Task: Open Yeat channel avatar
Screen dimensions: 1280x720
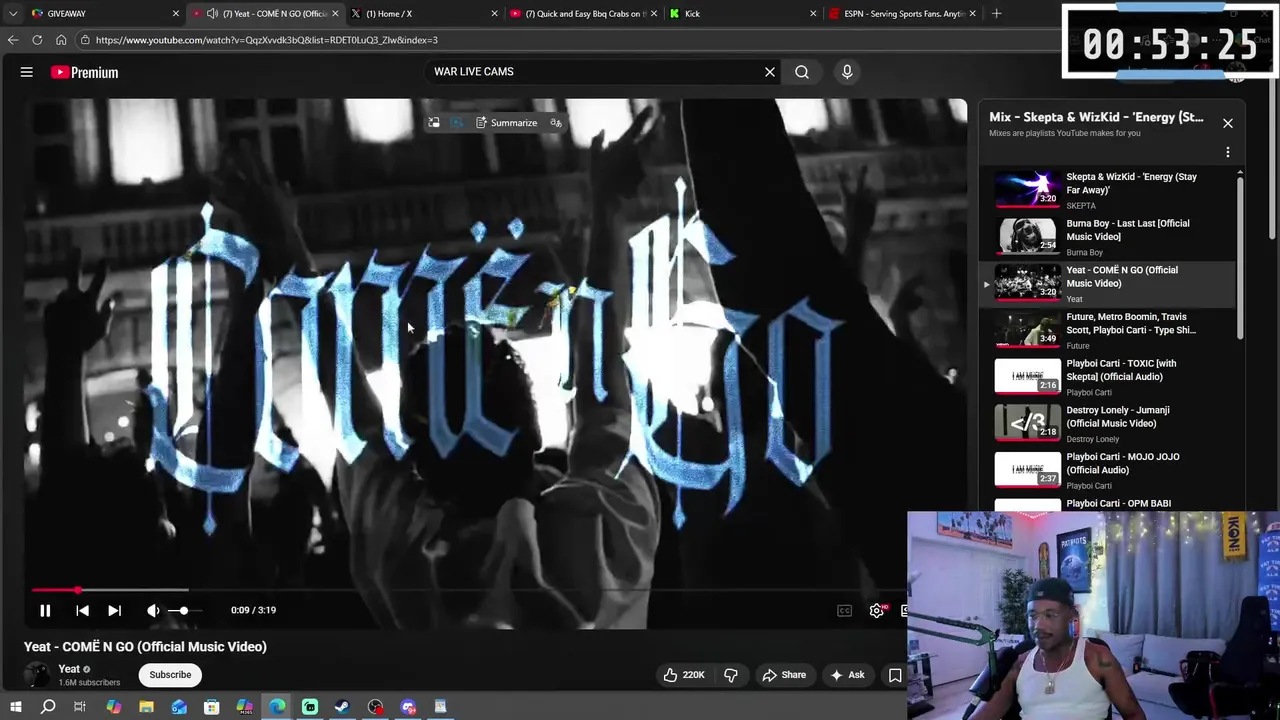Action: tap(37, 675)
